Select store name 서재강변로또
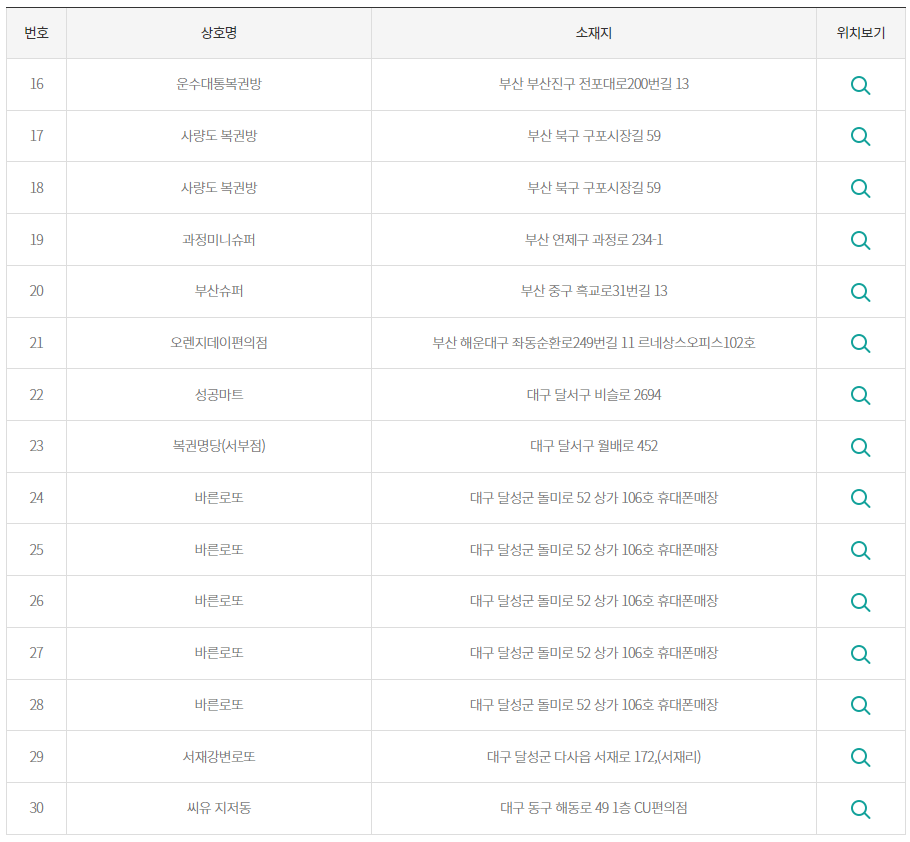The image size is (910, 842). (219, 757)
